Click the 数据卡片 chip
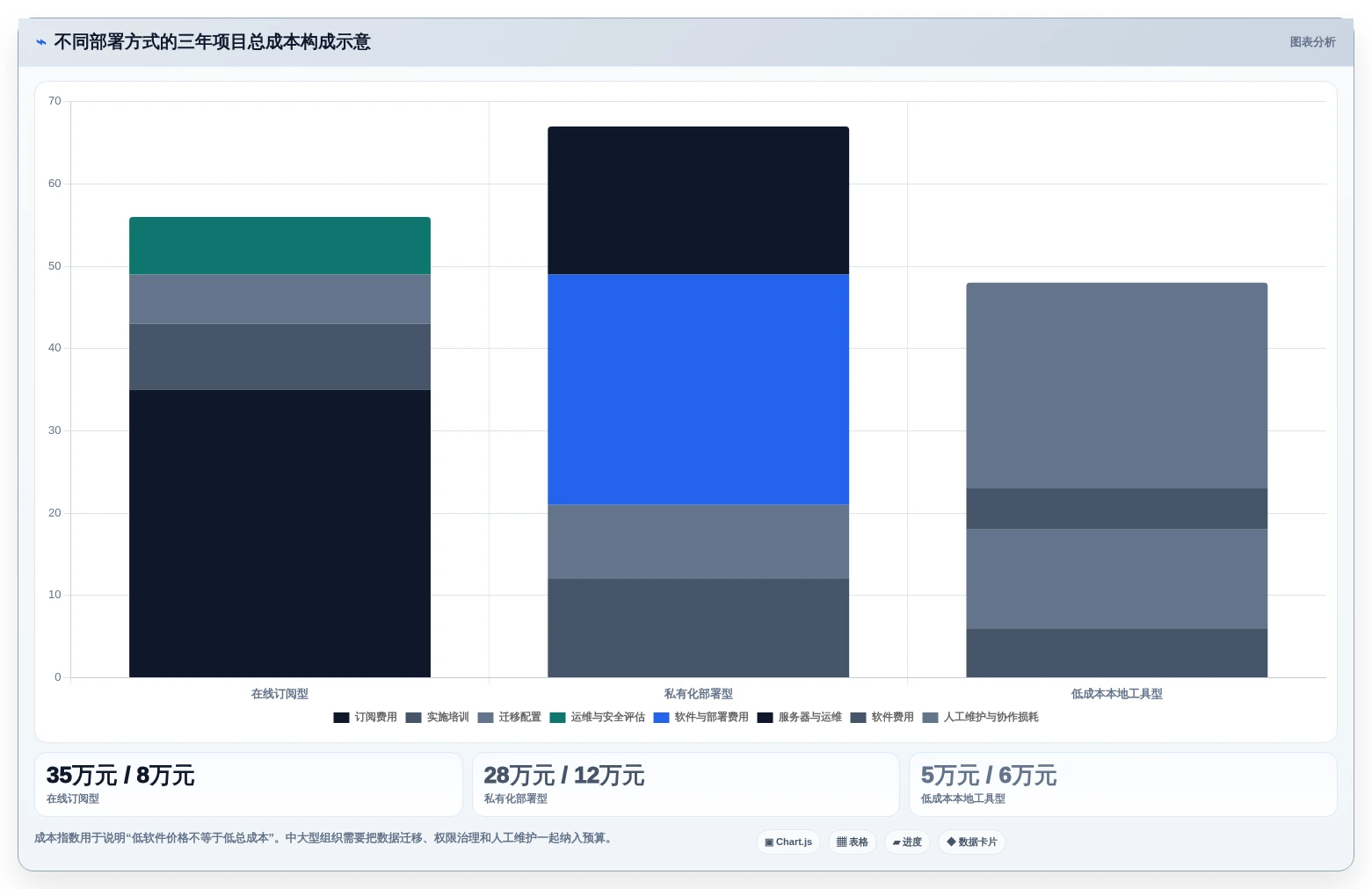 tap(972, 842)
